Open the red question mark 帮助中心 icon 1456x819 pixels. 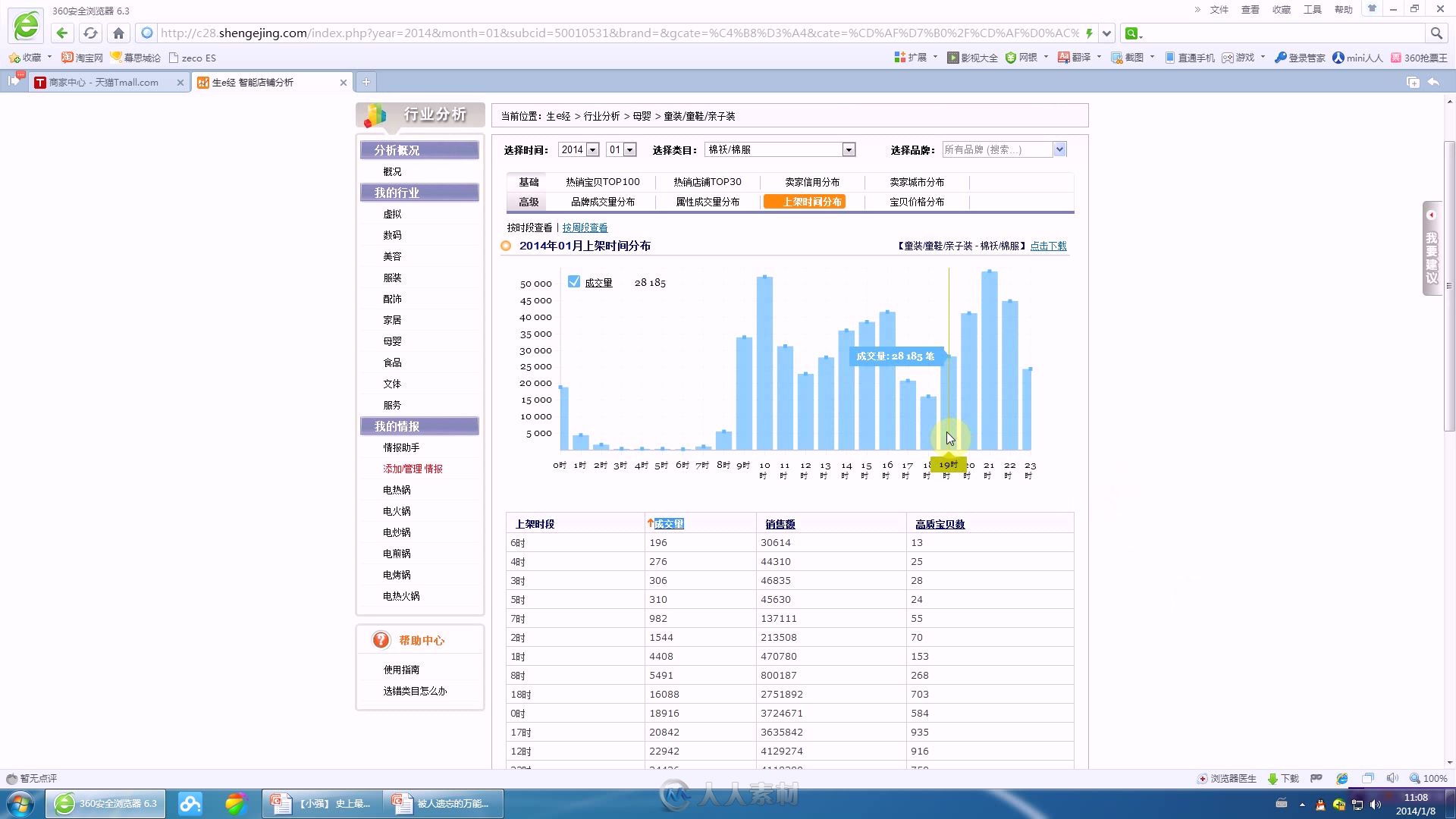381,640
